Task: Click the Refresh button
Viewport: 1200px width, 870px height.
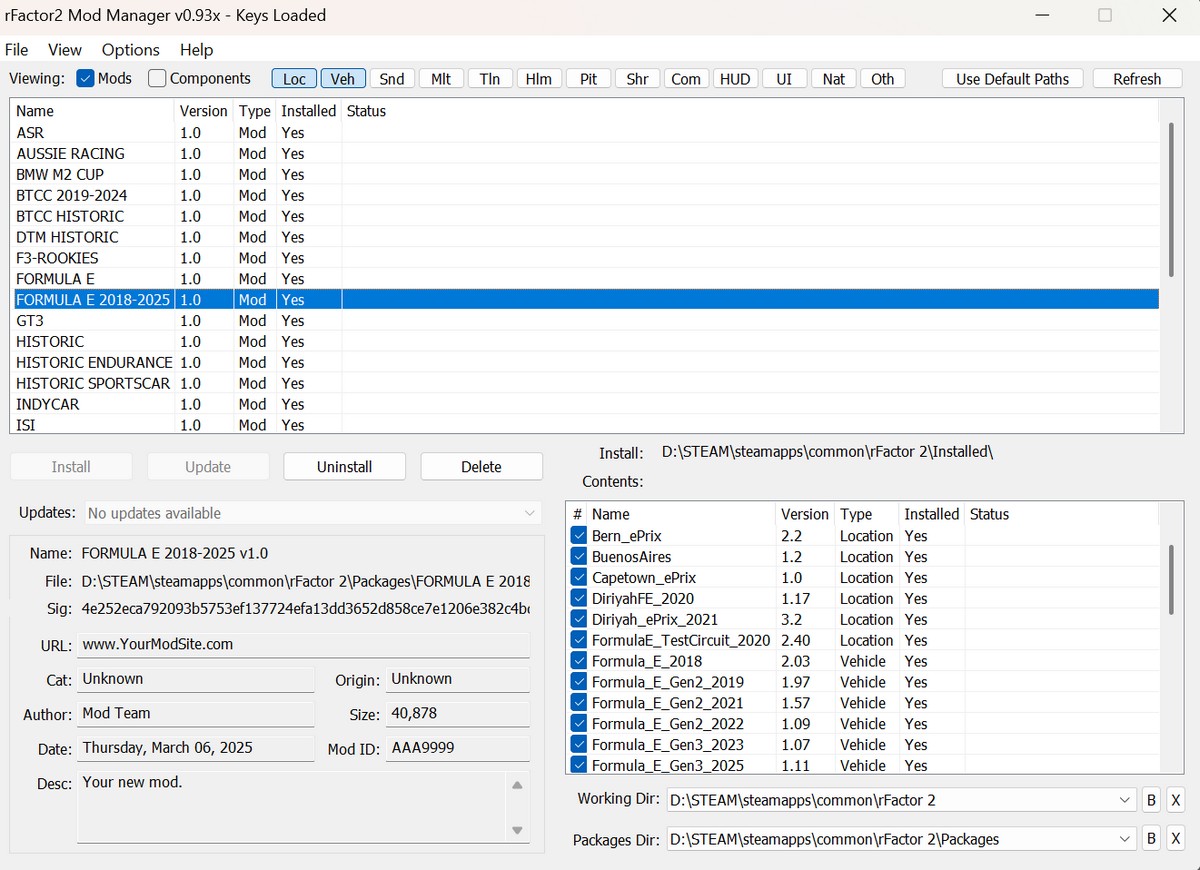Action: tap(1137, 79)
